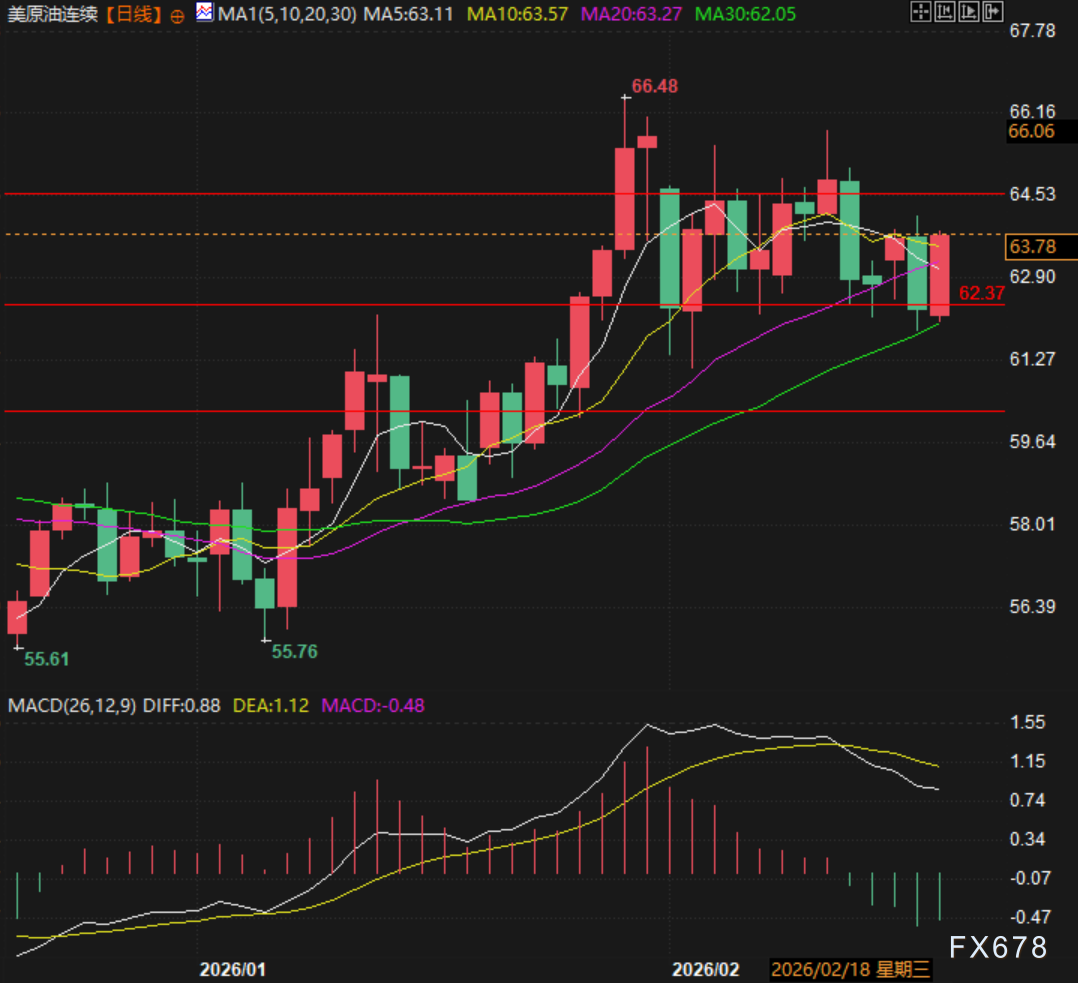This screenshot has height=983, width=1078.
Task: Click the 66.48 high price marker
Action: pyautogui.click(x=654, y=86)
